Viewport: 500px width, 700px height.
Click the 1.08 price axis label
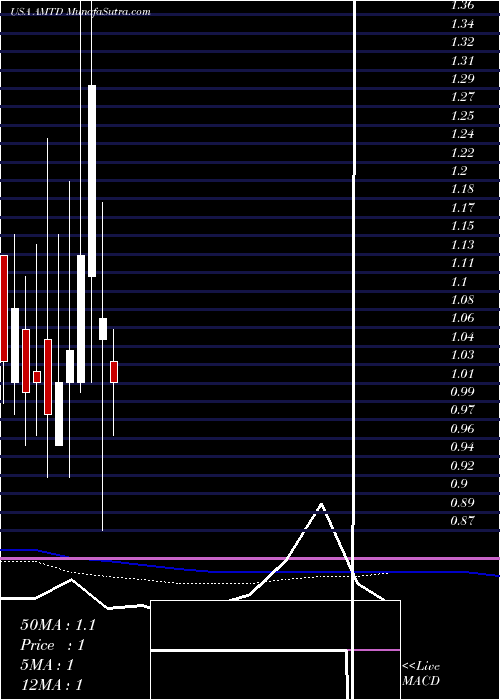462,300
